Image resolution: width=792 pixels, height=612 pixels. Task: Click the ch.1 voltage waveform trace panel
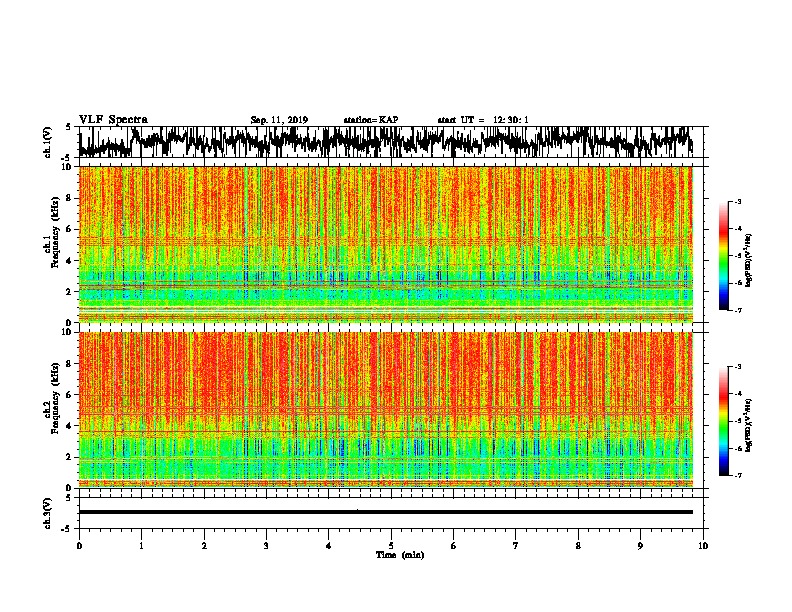point(391,142)
